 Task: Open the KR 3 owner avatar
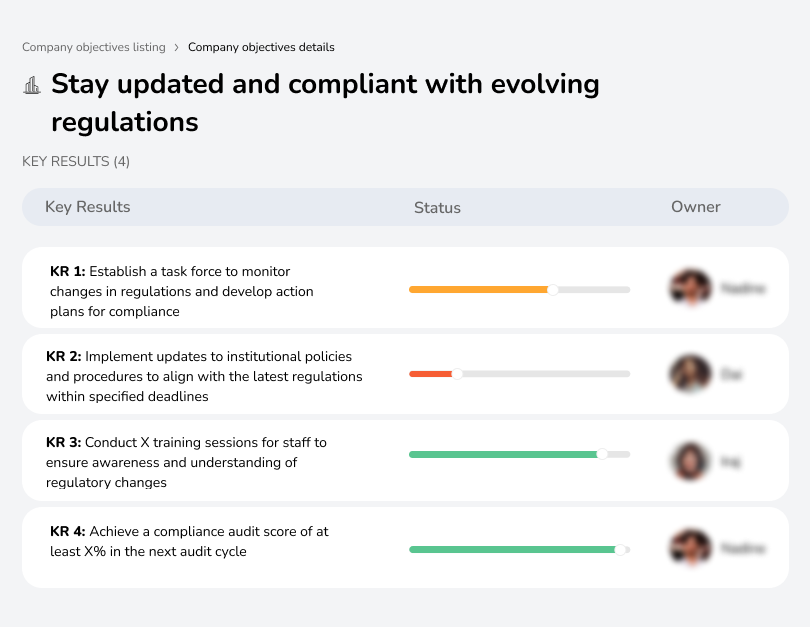[x=690, y=461]
